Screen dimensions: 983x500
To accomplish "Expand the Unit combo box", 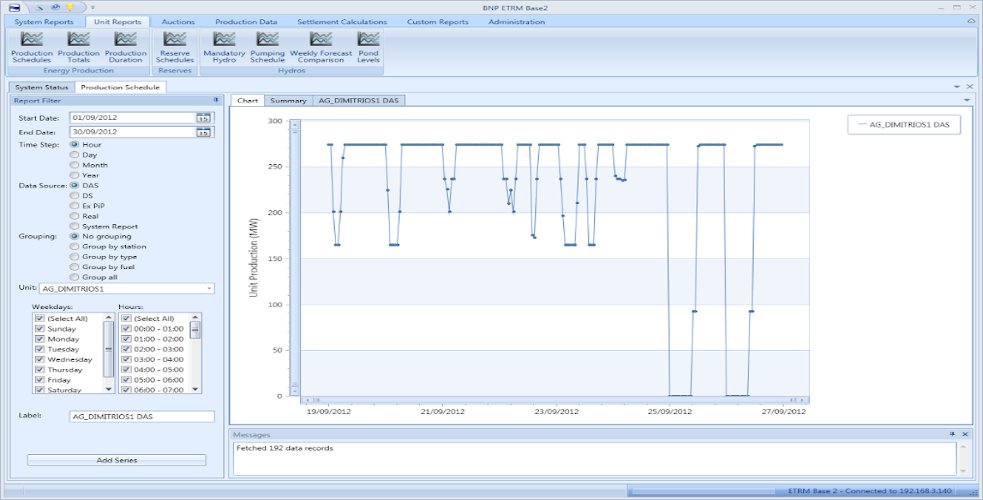I will [209, 288].
